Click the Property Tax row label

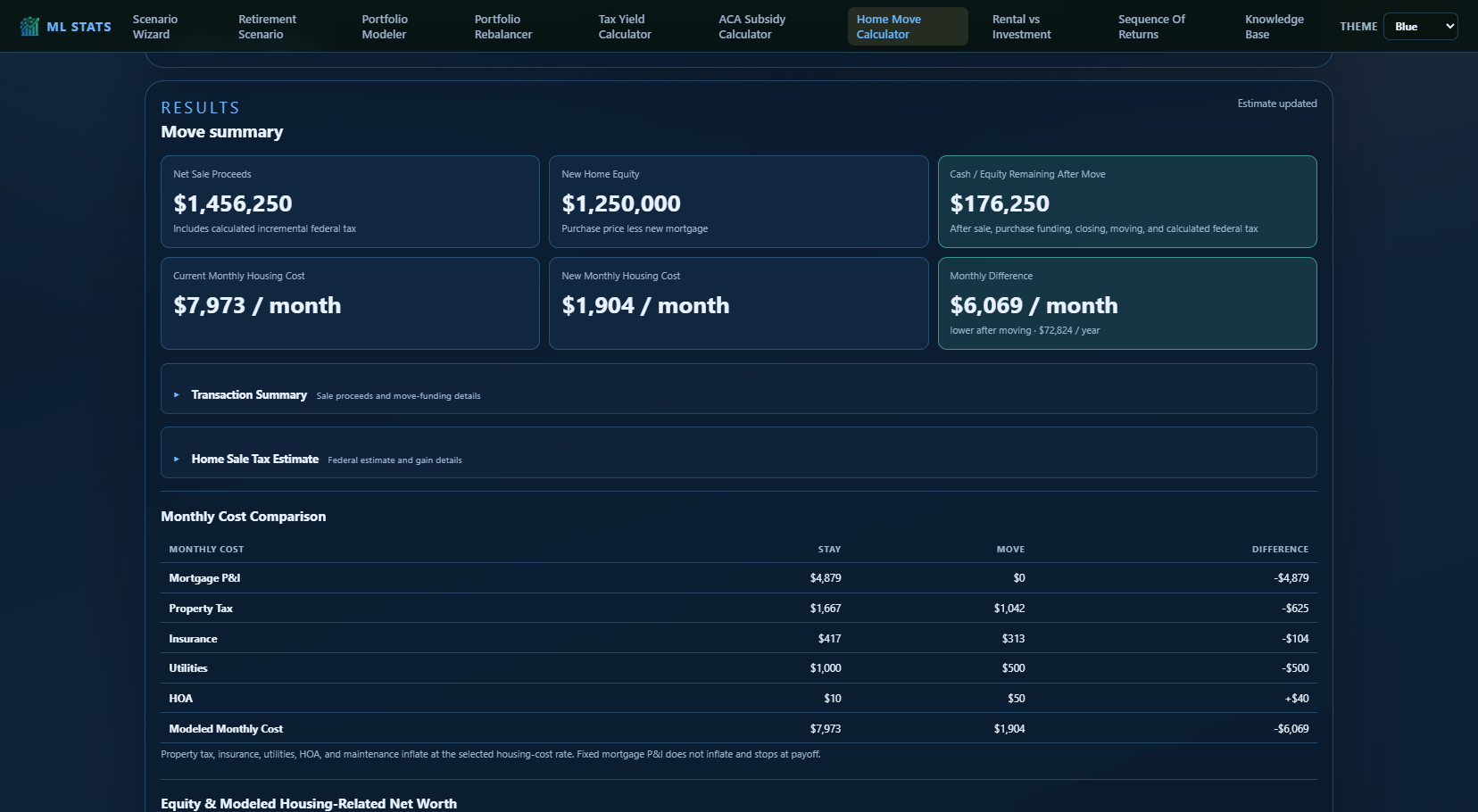click(x=201, y=609)
